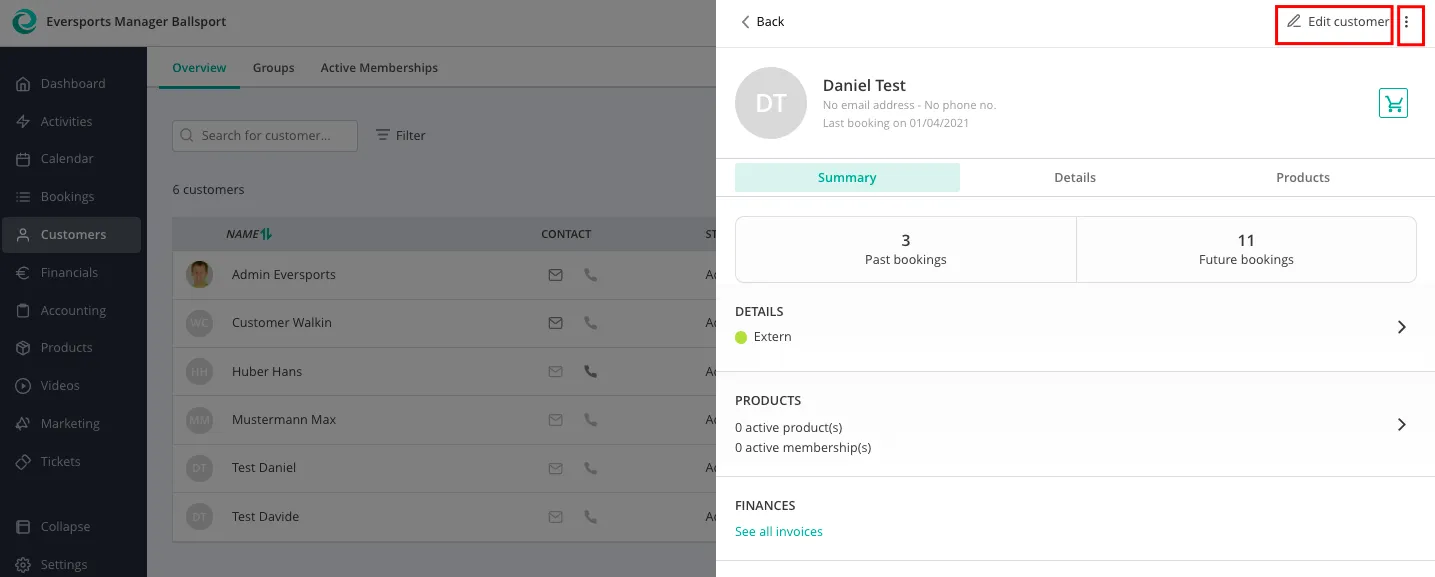Click the phone icon for Huber Hans

[x=590, y=371]
